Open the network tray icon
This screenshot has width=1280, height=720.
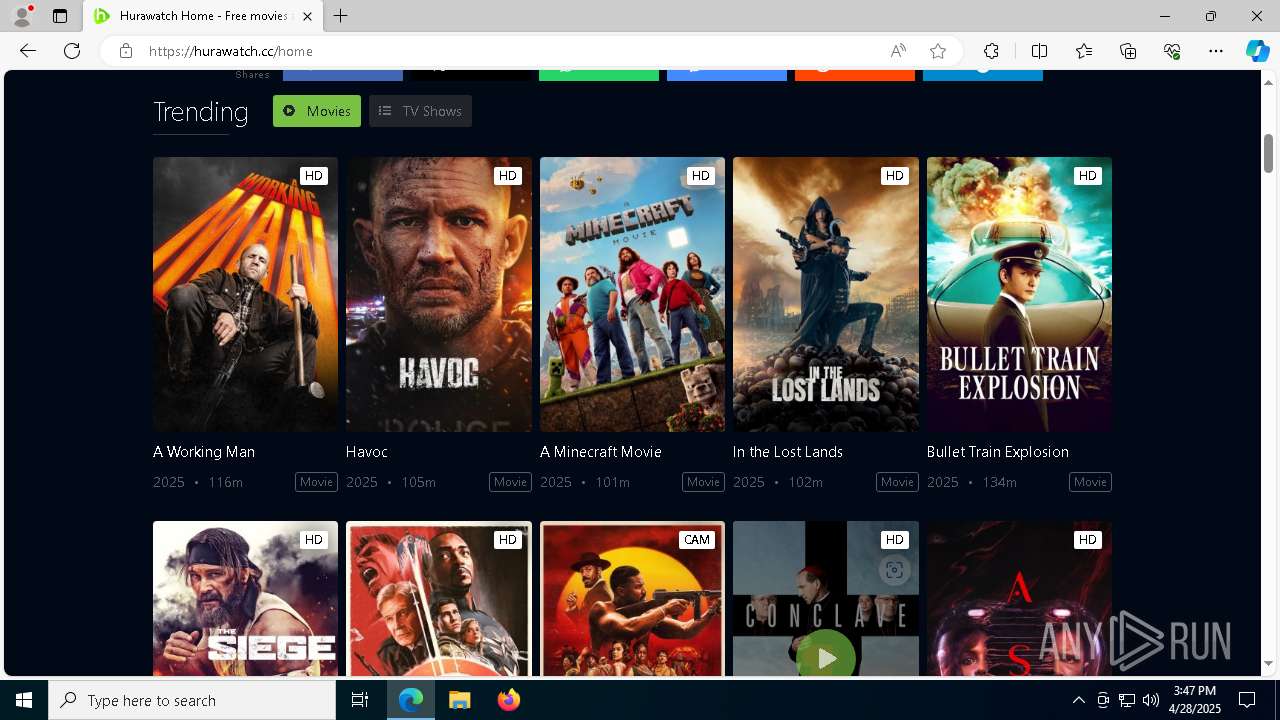pyautogui.click(x=1126, y=700)
